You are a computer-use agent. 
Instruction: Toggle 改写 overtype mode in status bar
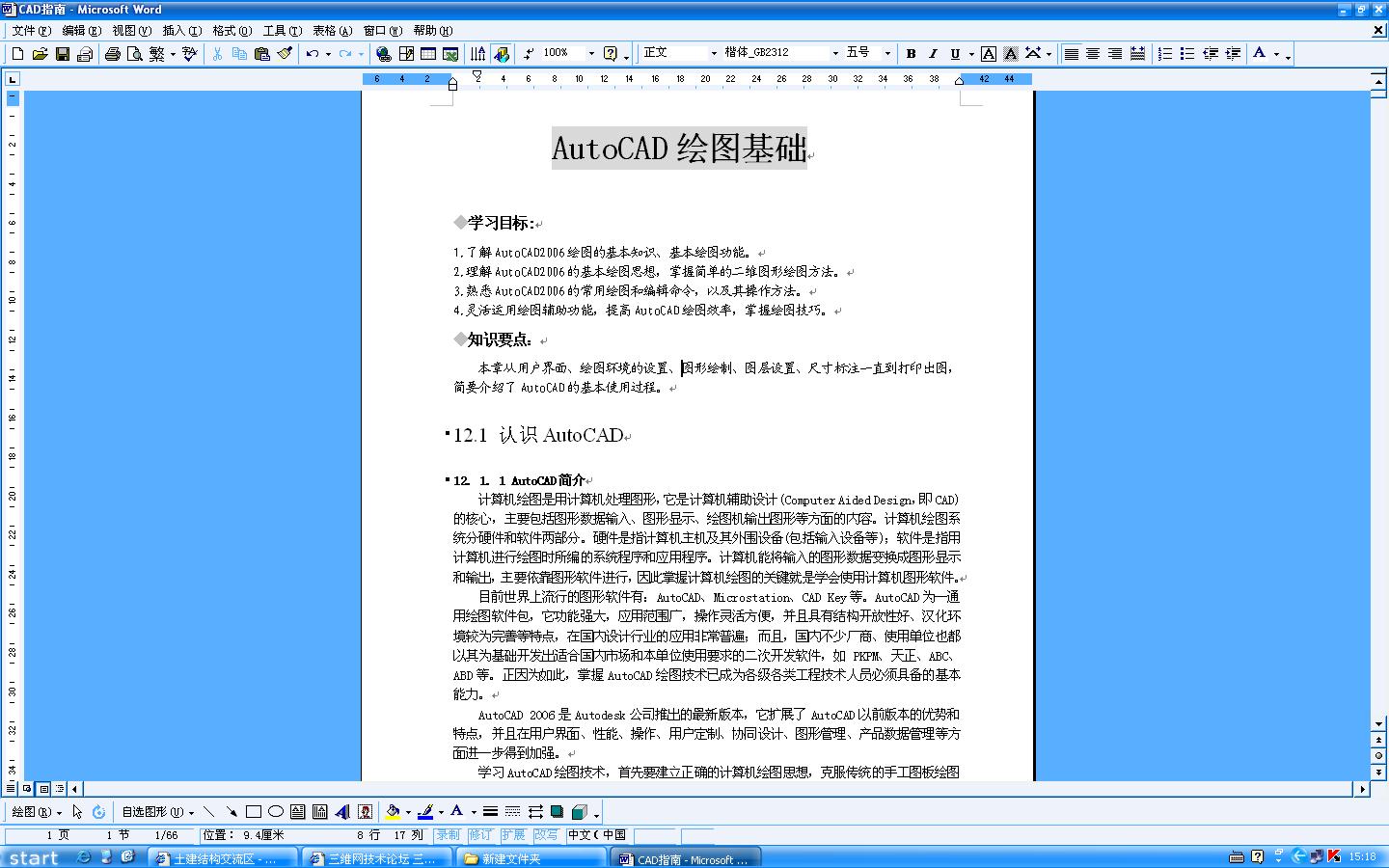click(546, 835)
